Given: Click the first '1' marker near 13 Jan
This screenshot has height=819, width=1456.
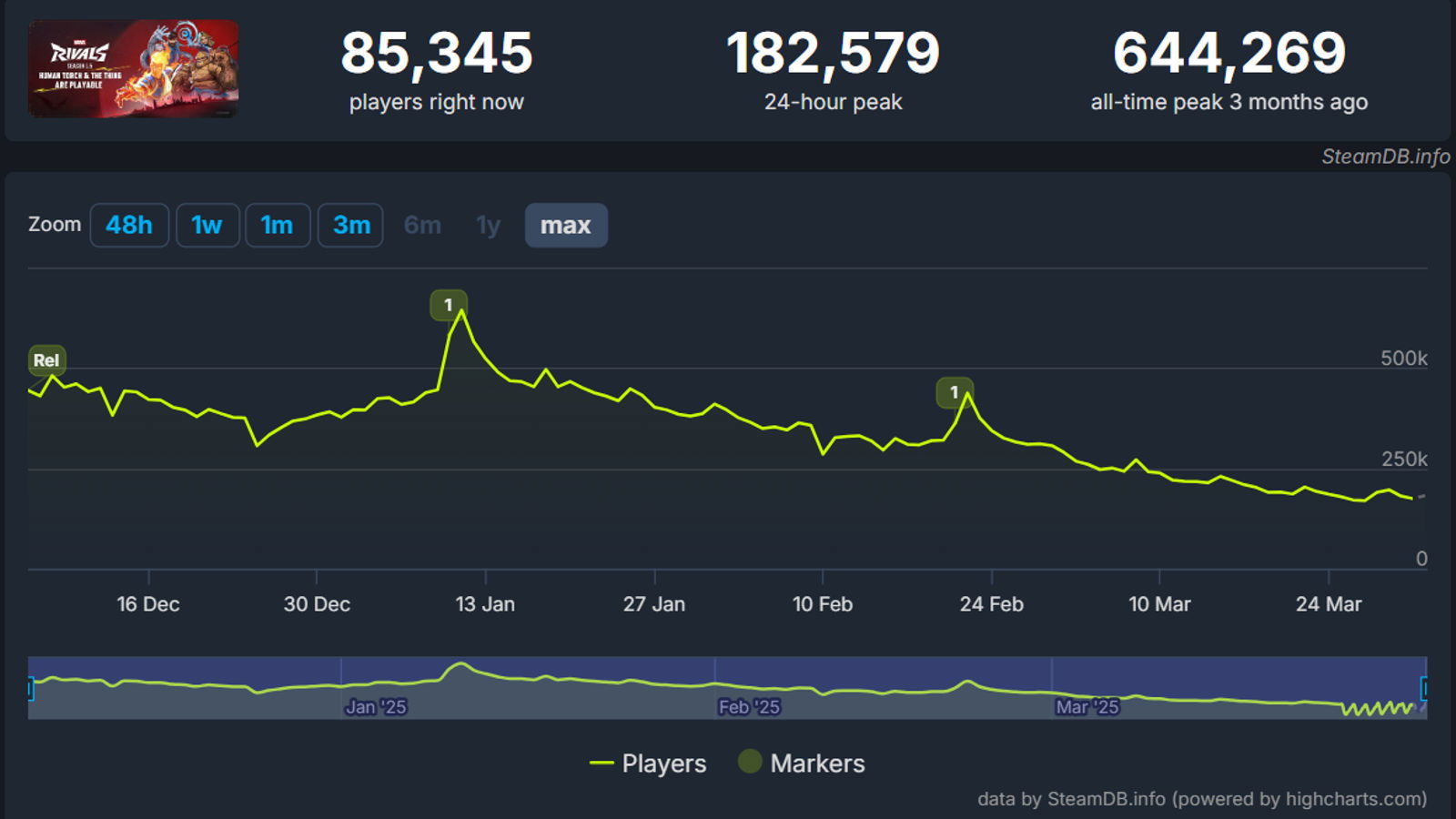Looking at the screenshot, I should (449, 304).
